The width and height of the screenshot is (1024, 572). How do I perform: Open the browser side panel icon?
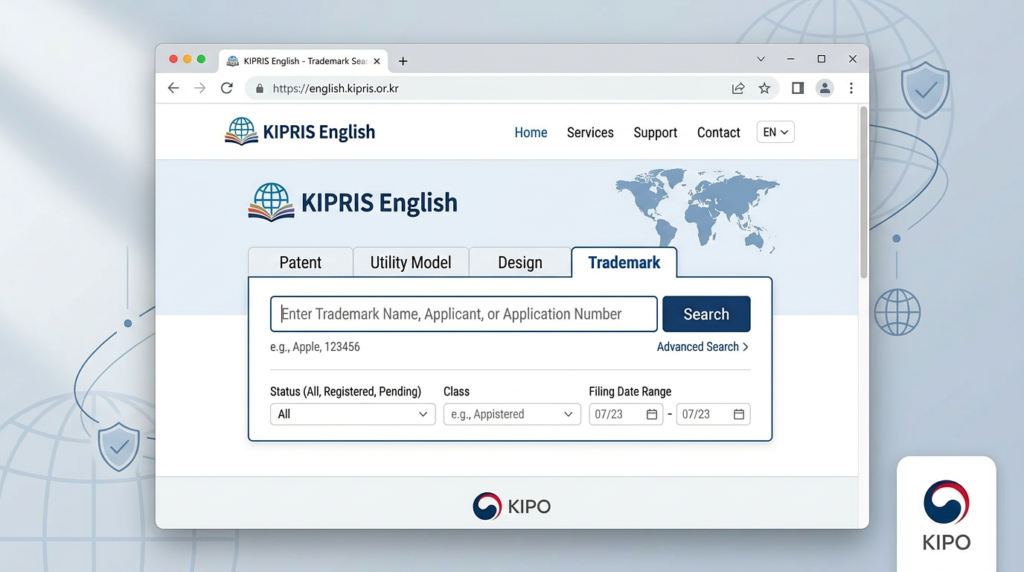pyautogui.click(x=797, y=88)
